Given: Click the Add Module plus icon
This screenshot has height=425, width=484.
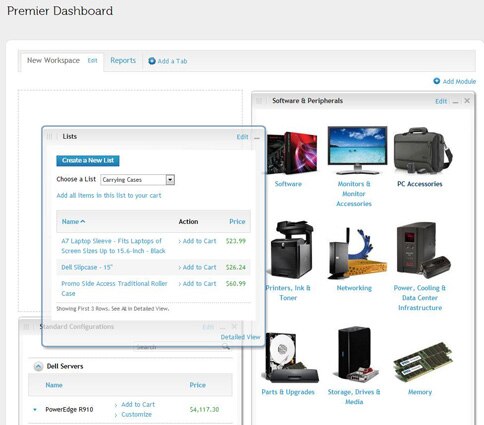Looking at the screenshot, I should pos(437,81).
